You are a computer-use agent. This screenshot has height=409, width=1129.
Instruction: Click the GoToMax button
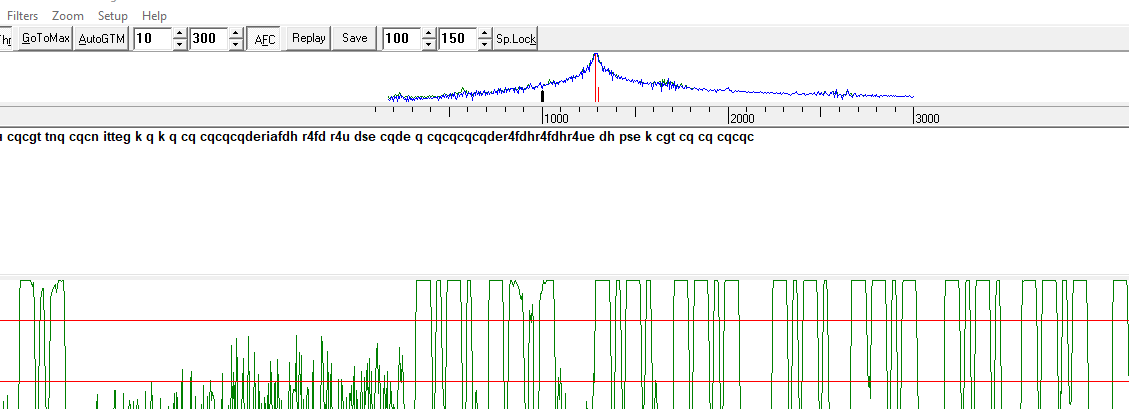45,38
